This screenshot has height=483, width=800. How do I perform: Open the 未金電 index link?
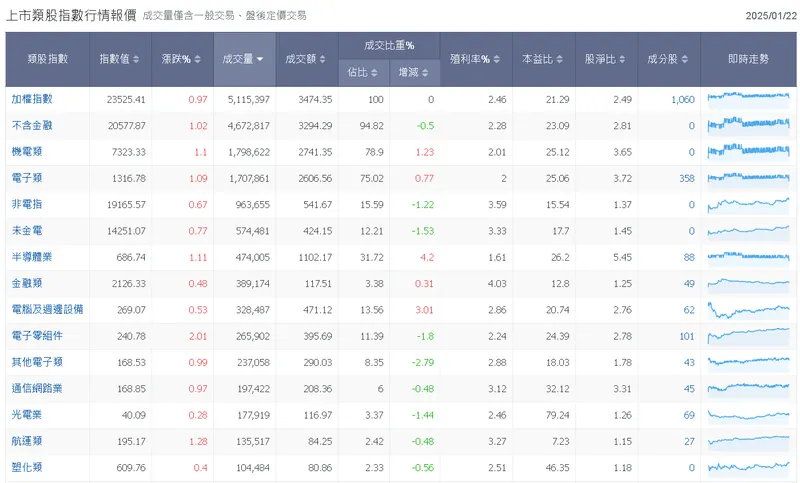coord(27,231)
